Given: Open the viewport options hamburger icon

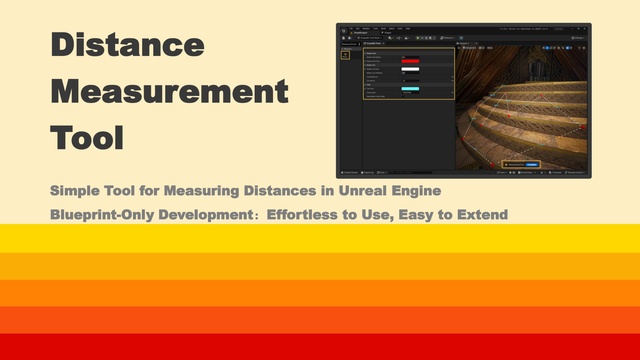Looking at the screenshot, I should (459, 48).
